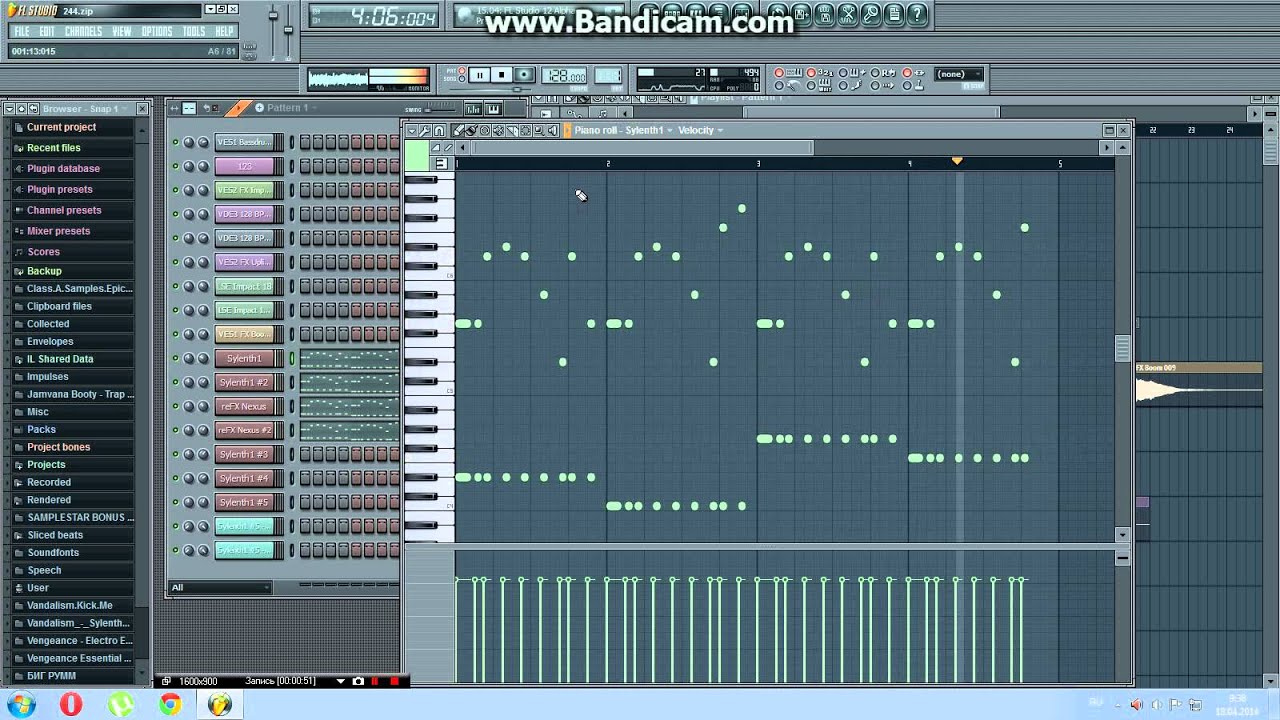Click the record button in transport panel
Viewport: 1280px width, 720px height.
click(x=524, y=75)
